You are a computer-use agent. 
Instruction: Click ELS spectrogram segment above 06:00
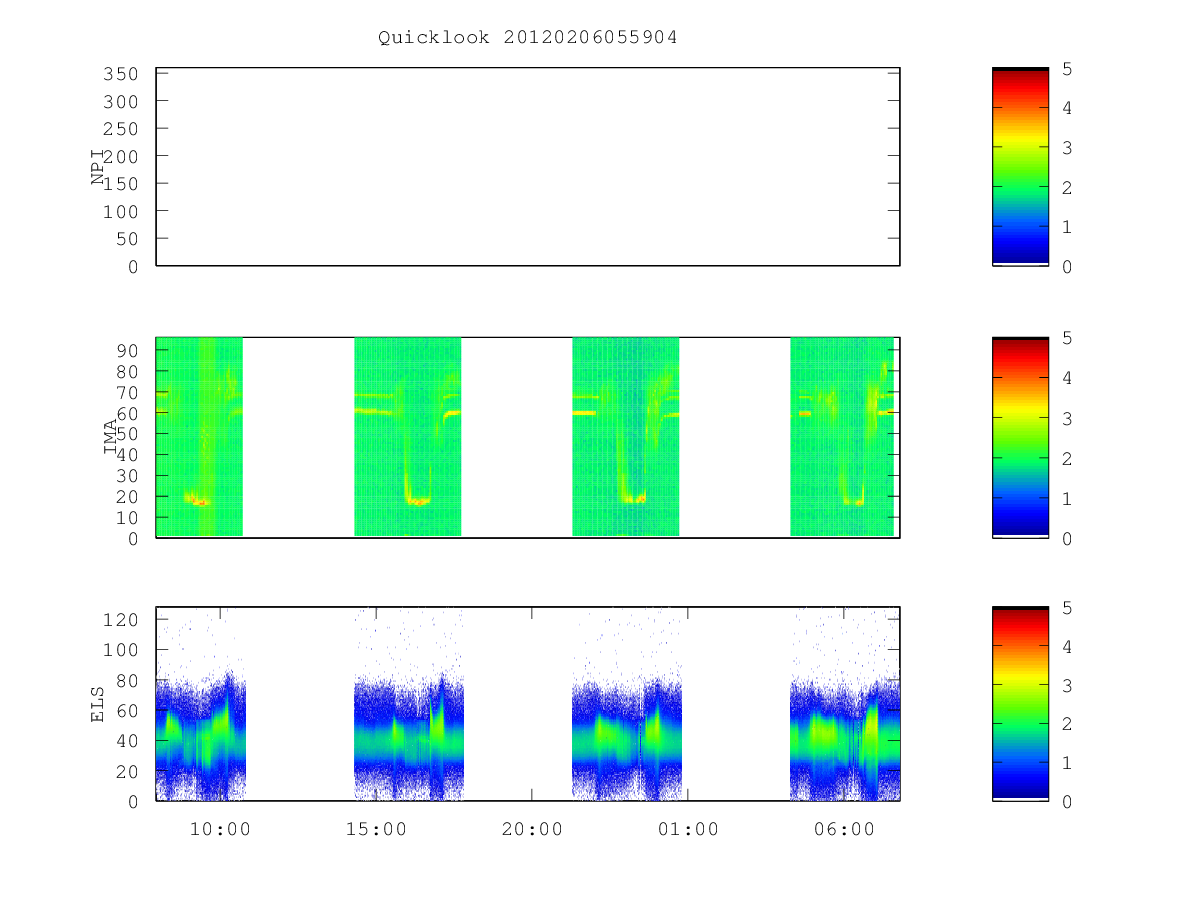(x=845, y=704)
